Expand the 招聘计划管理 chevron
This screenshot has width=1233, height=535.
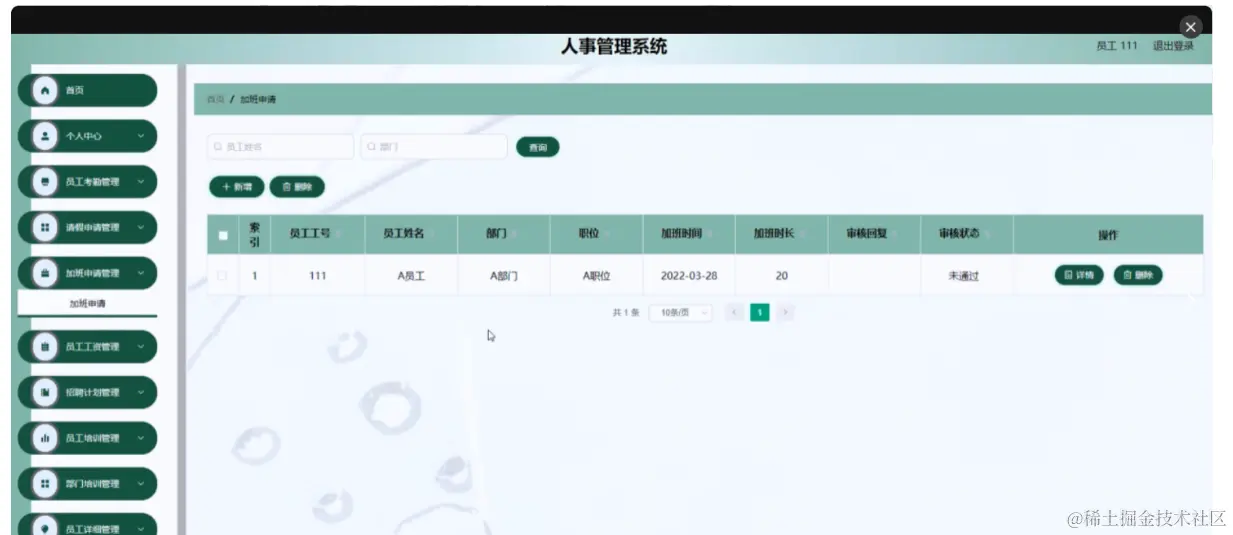click(140, 392)
